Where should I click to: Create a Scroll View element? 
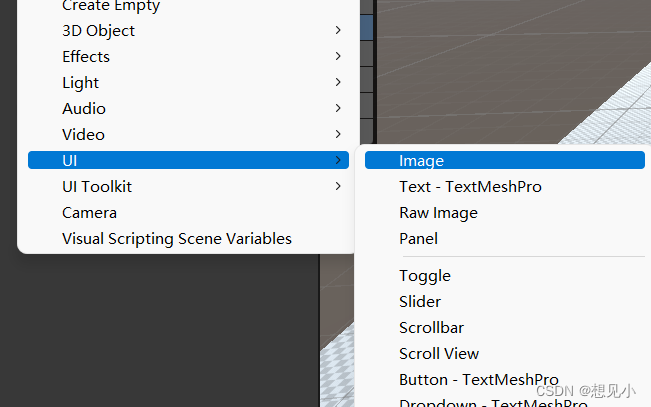(504, 354)
